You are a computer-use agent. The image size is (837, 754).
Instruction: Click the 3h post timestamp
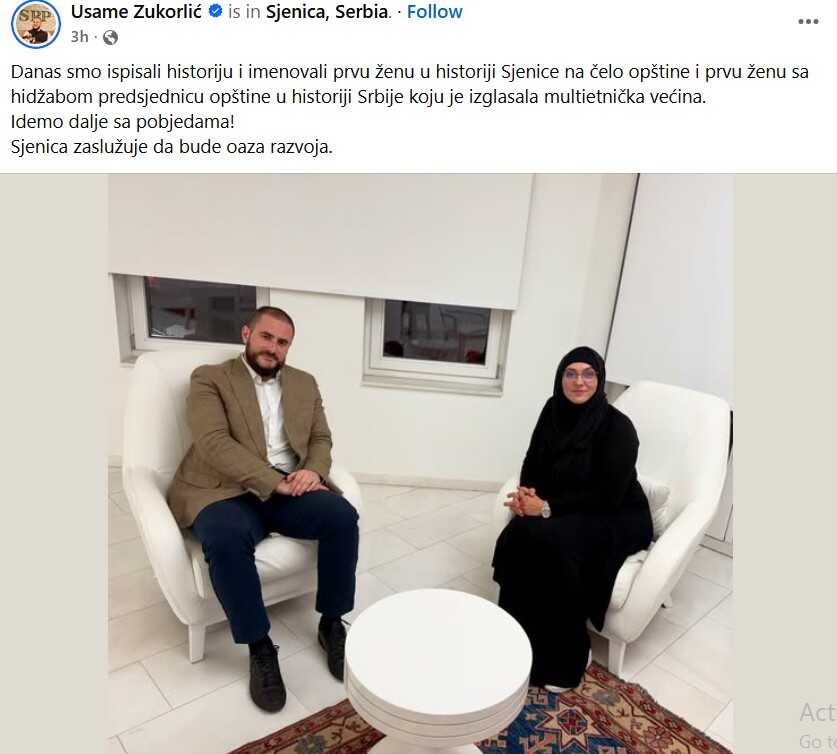tap(80, 37)
